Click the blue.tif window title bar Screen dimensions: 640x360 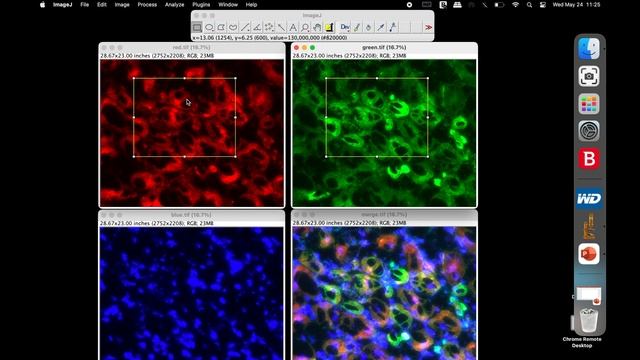click(x=191, y=215)
